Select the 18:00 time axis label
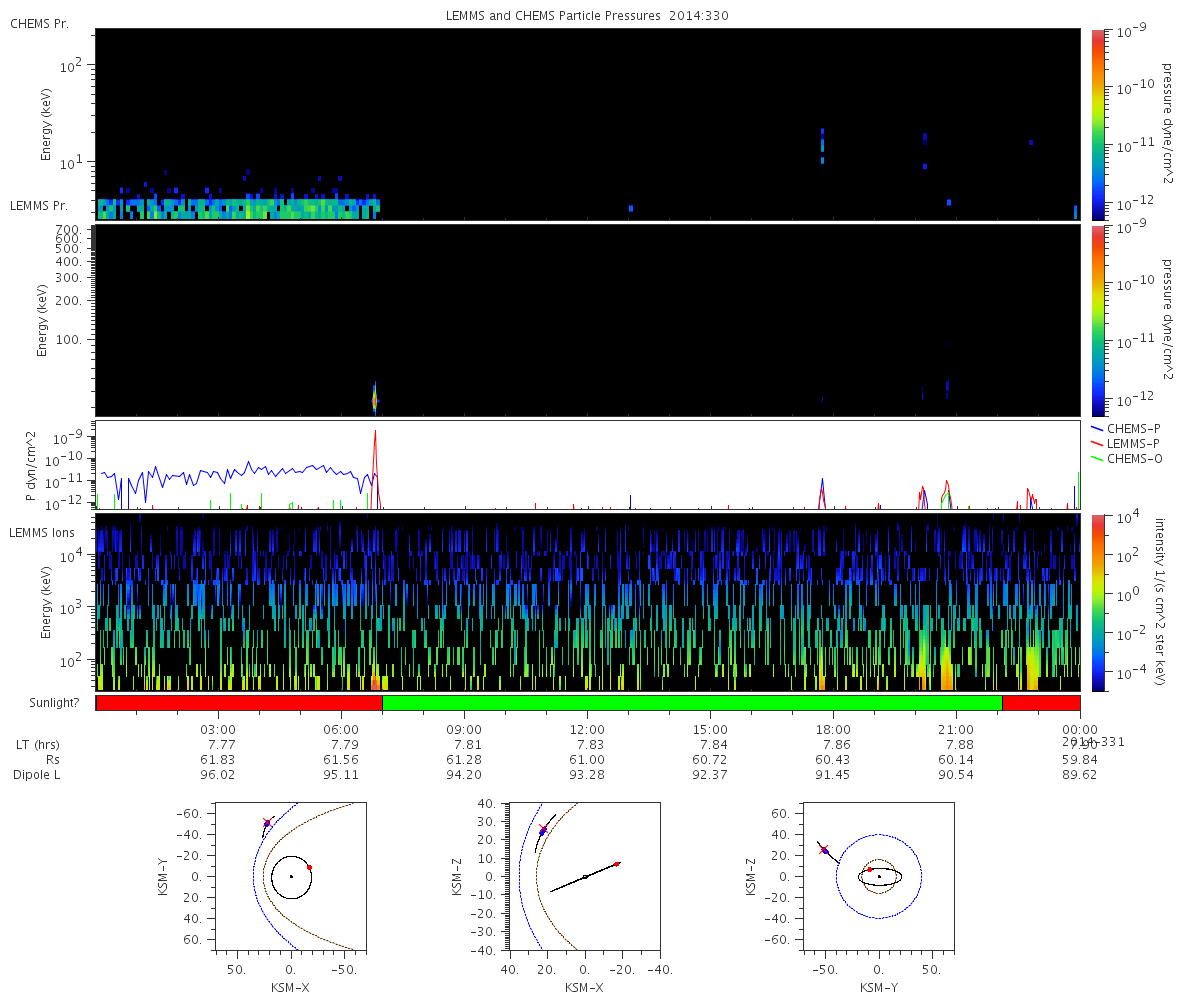The width and height of the screenshot is (1200, 1000). [833, 729]
